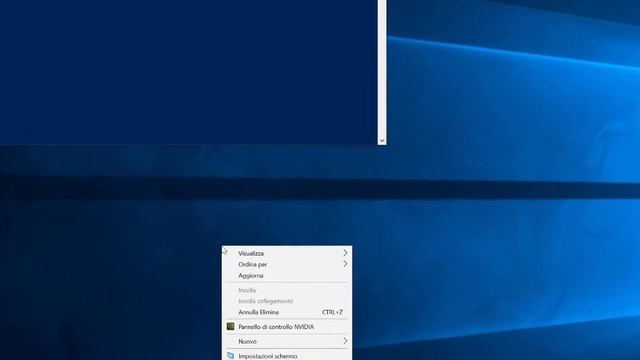
Task: Open Pannello di controllo NVIDIA
Action: click(x=287, y=327)
